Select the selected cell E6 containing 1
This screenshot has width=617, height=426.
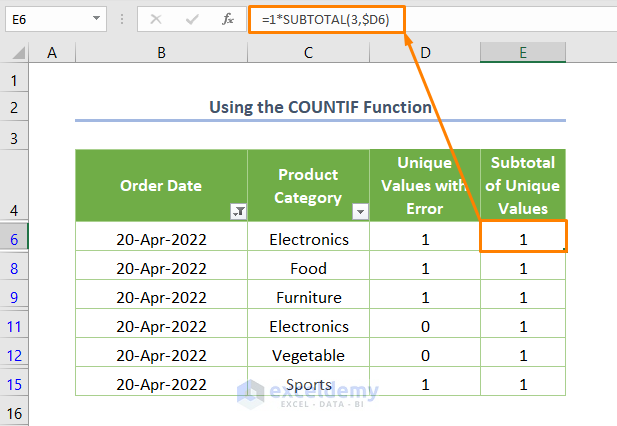[x=523, y=239]
